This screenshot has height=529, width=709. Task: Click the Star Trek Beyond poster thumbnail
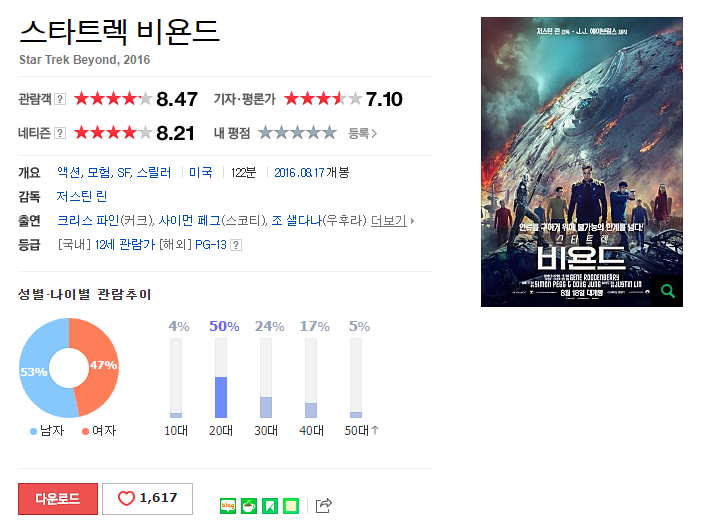[582, 162]
